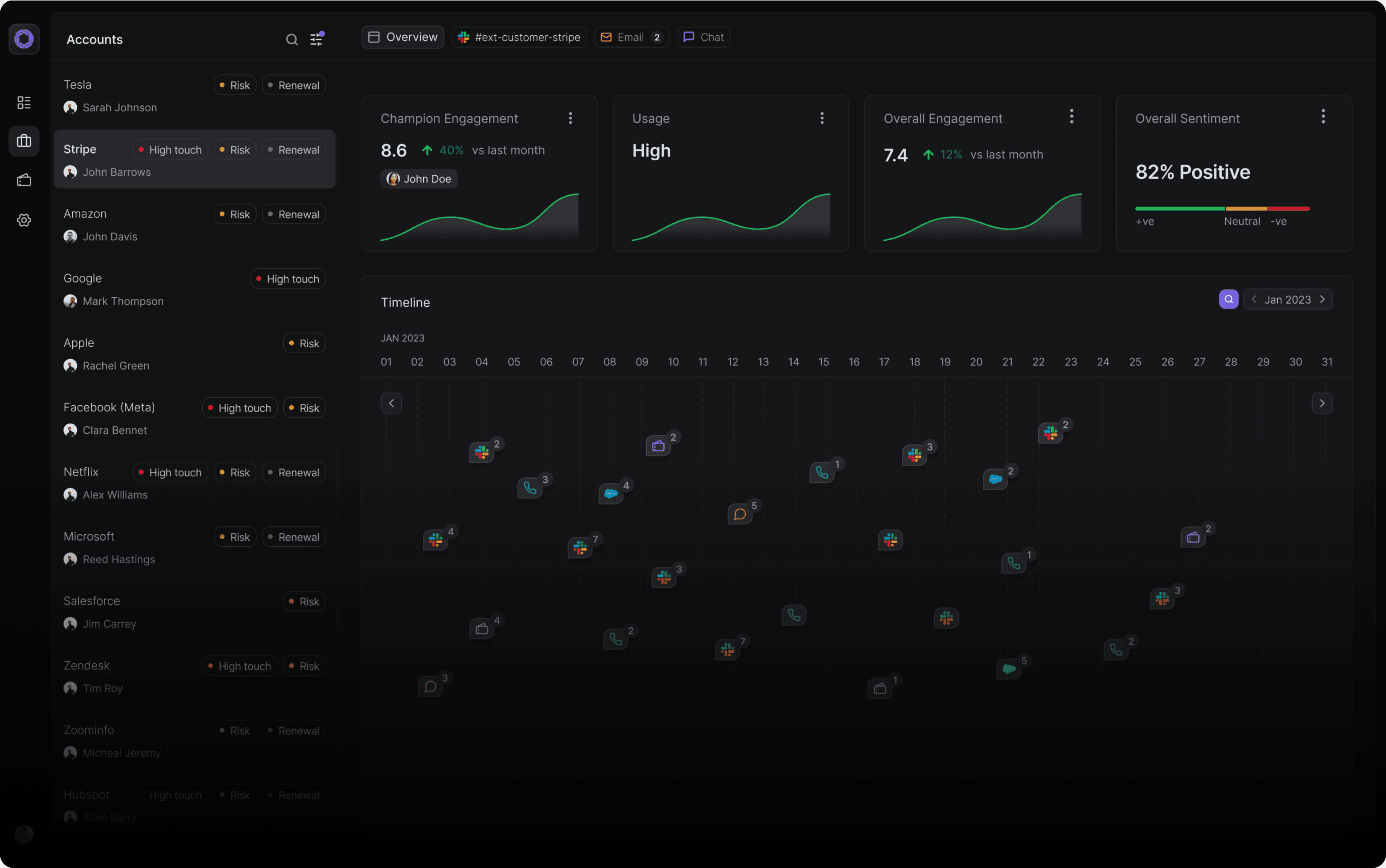
Task: Click the orange neutral sentiment bar segment
Action: pyautogui.click(x=1246, y=208)
